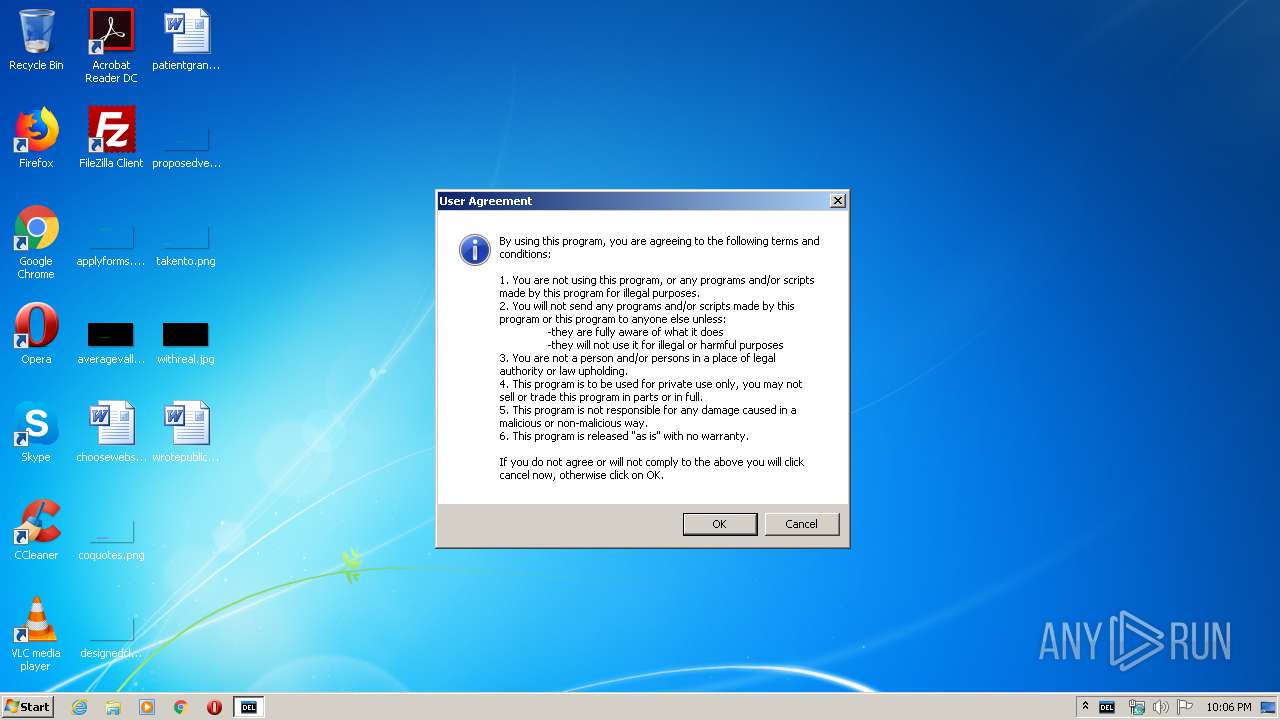Select the patientgran Word document icon

[x=186, y=40]
